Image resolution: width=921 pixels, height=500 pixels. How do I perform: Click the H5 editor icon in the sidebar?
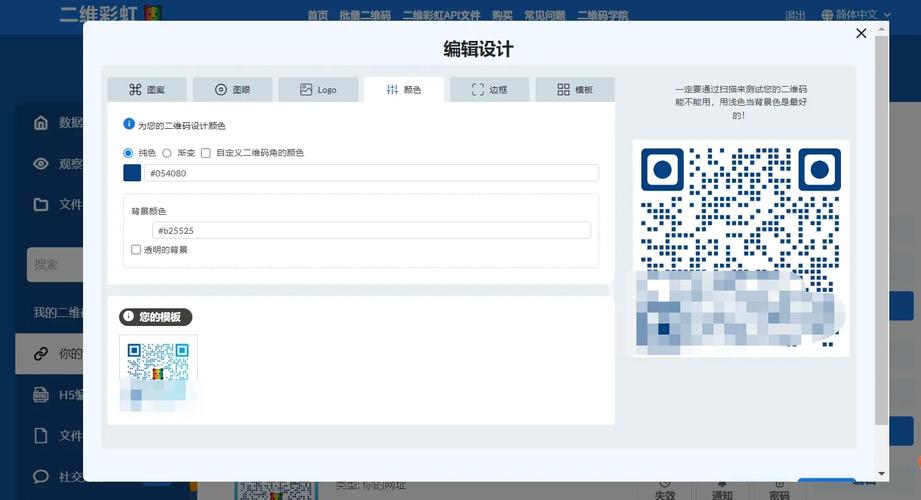click(41, 395)
